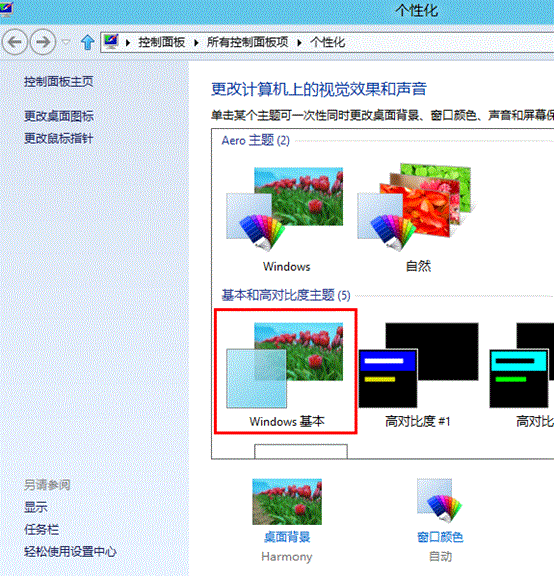Click the Forward navigation arrow
The image size is (554, 576).
point(43,42)
